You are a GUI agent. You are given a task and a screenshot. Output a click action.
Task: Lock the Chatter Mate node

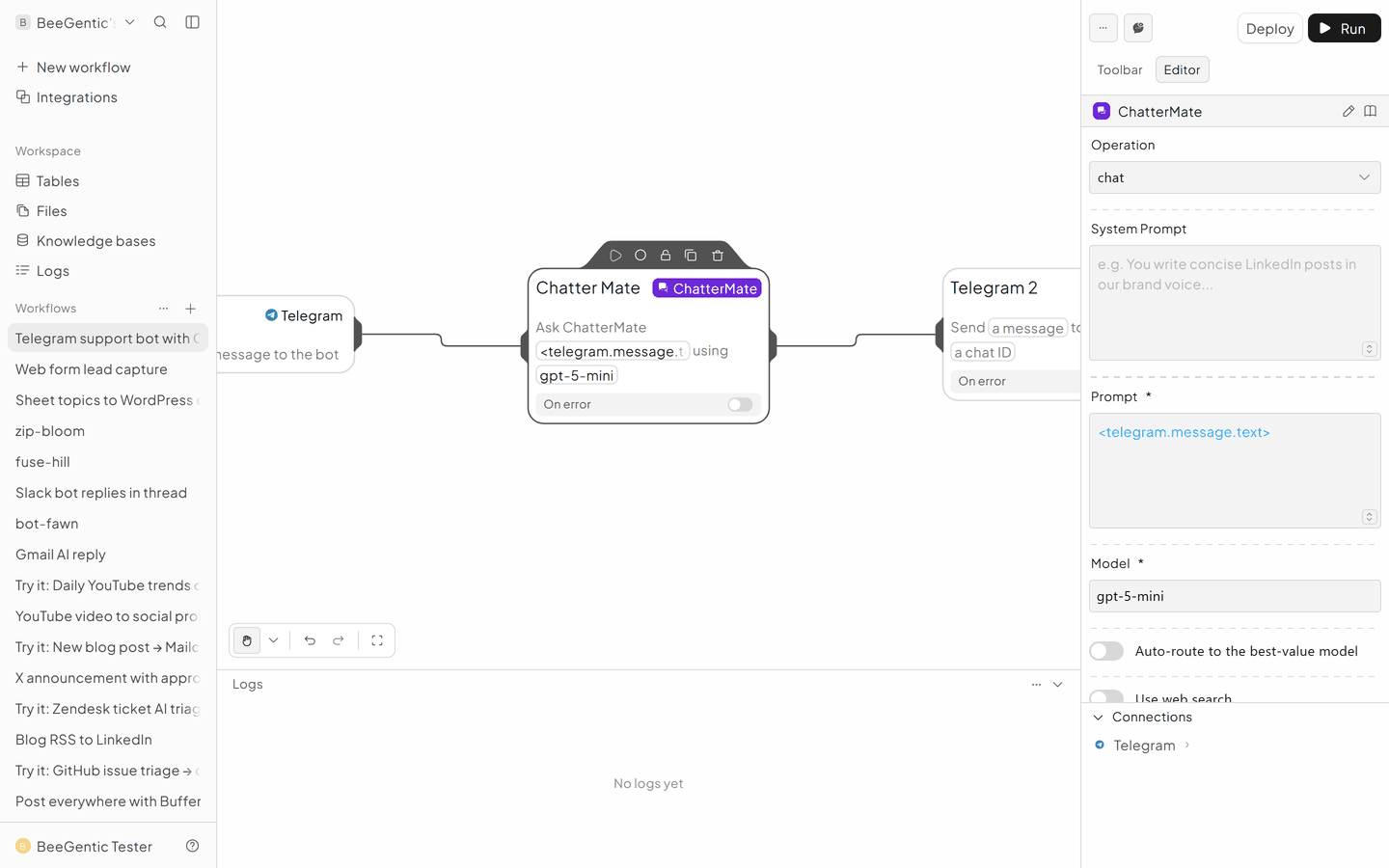(x=666, y=256)
